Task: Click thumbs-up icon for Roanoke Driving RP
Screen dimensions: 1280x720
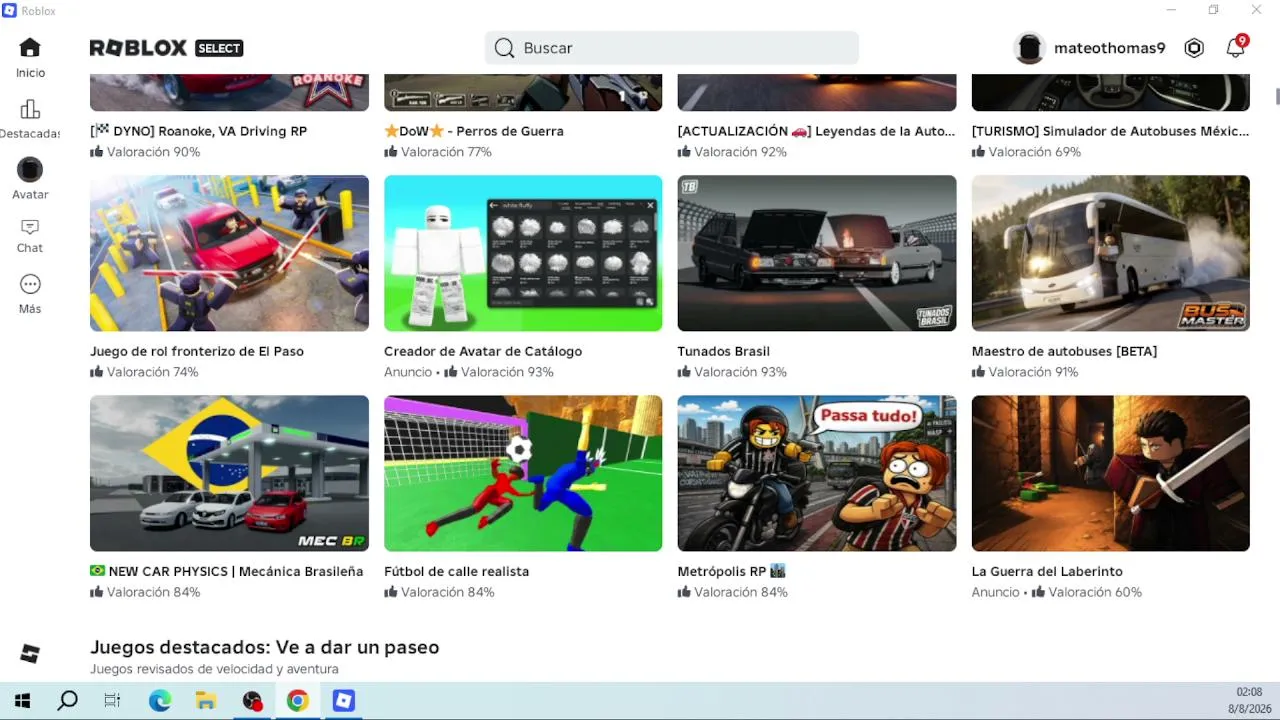Action: point(97,152)
